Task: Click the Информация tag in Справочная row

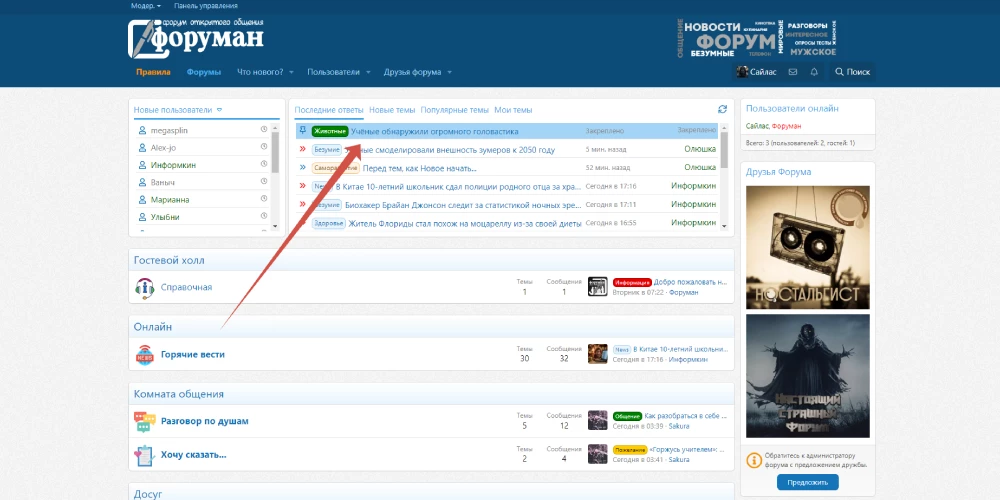Action: tap(632, 282)
